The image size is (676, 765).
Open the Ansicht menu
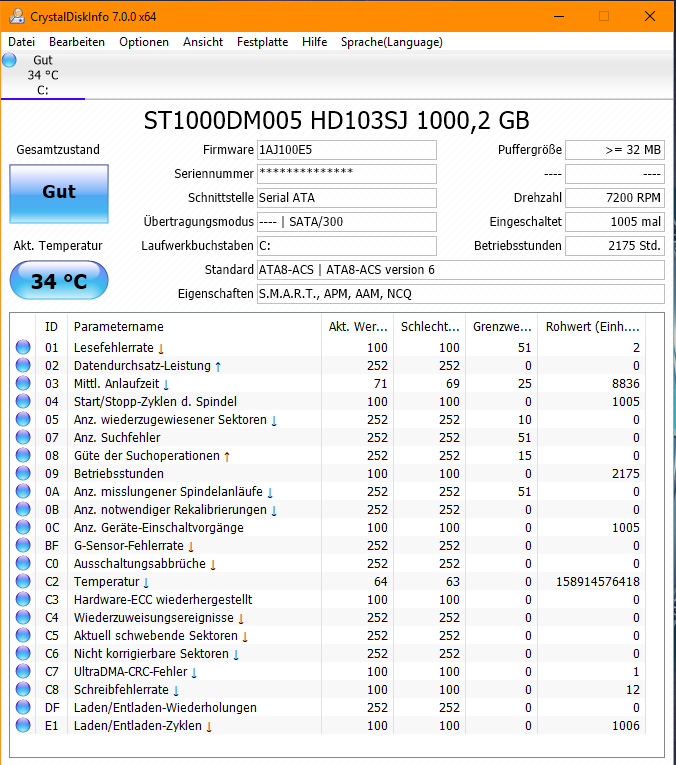click(x=203, y=42)
